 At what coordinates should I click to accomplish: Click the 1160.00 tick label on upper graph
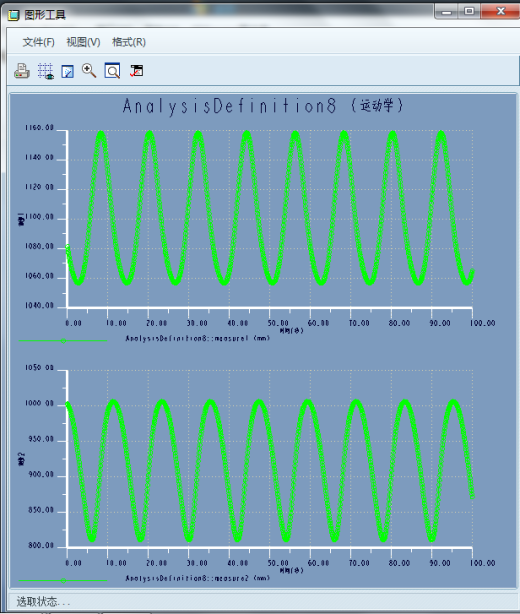point(39,128)
